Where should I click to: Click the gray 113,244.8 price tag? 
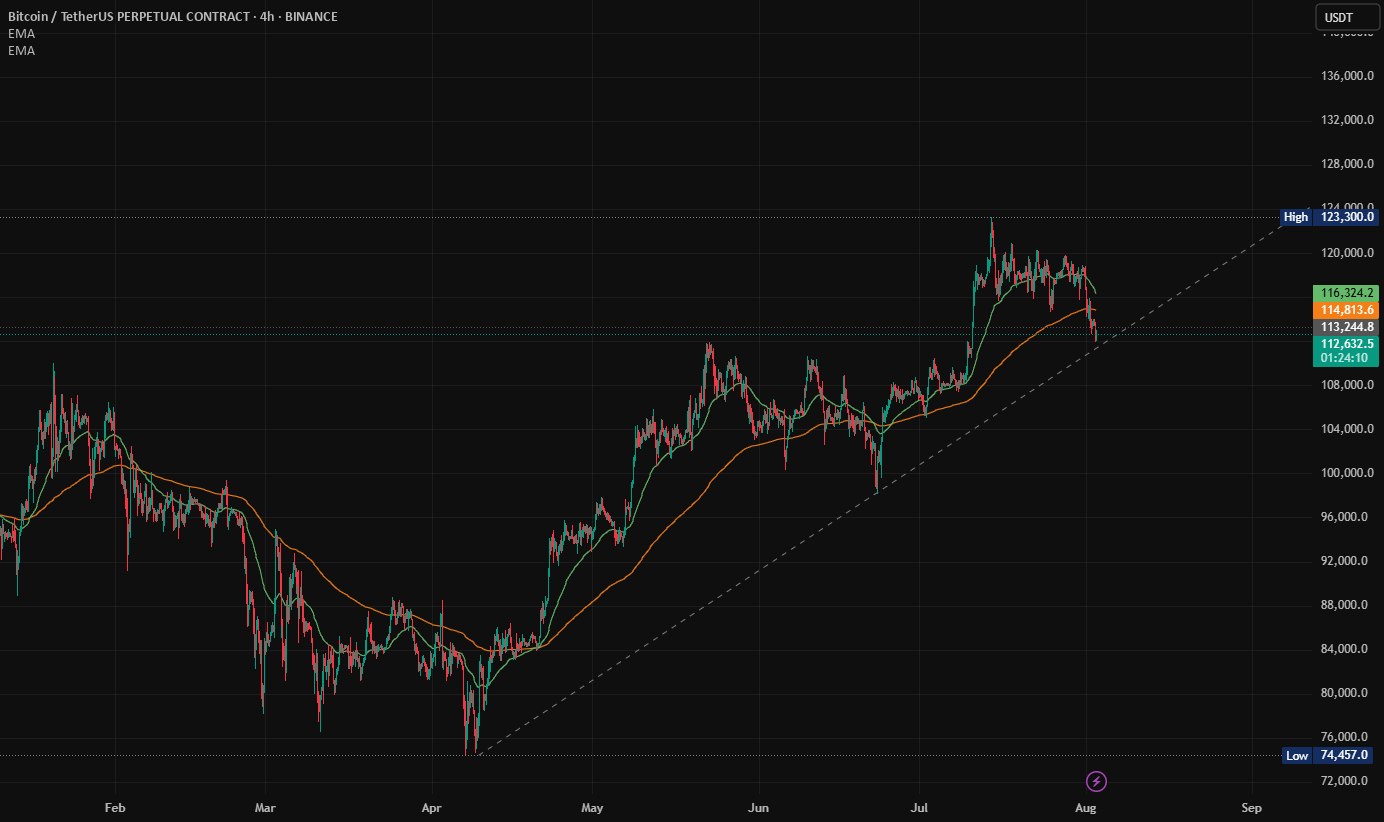[1346, 327]
